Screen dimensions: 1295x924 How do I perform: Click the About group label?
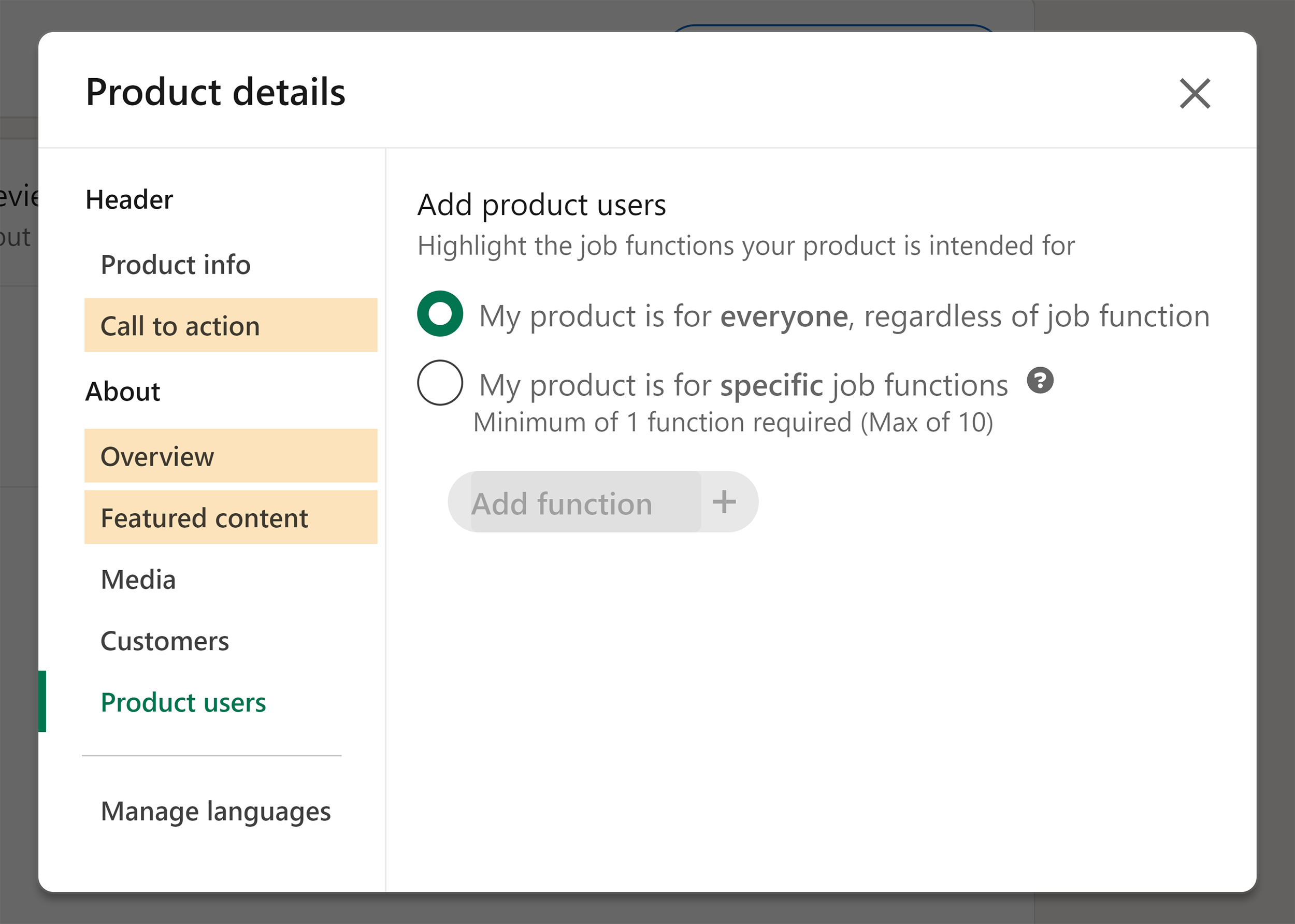[122, 391]
